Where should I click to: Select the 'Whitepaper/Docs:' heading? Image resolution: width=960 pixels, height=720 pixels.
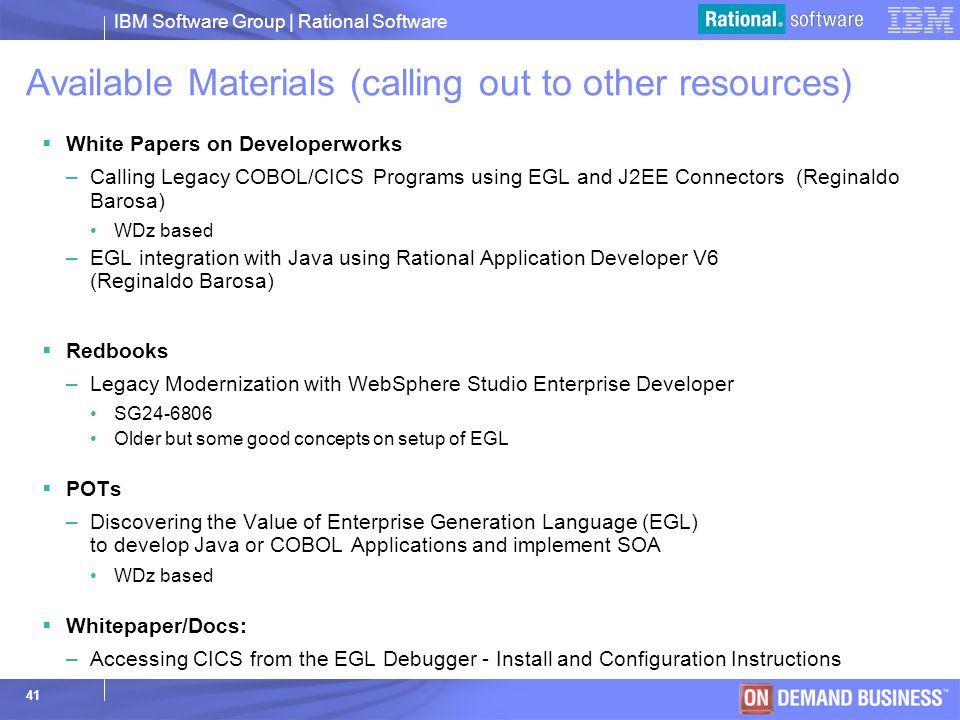[156, 626]
